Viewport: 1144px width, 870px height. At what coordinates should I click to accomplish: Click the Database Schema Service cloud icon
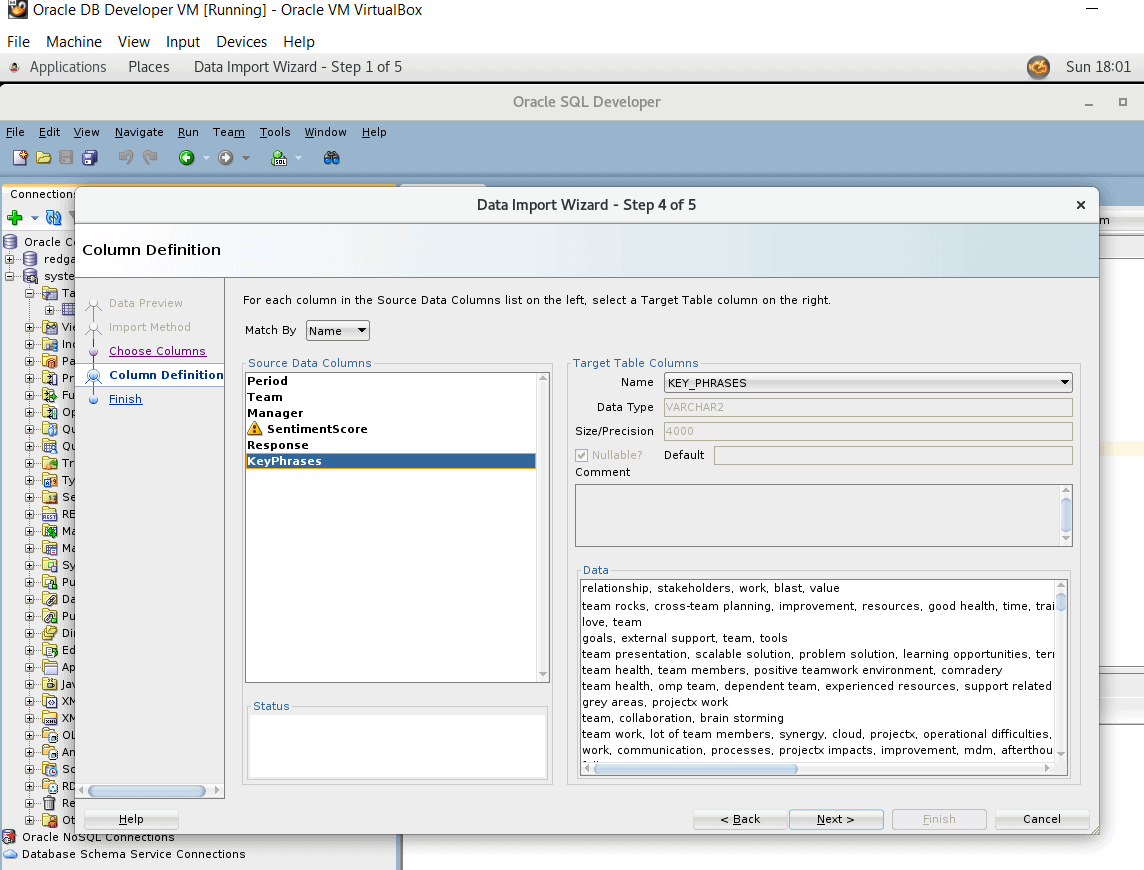pos(9,854)
